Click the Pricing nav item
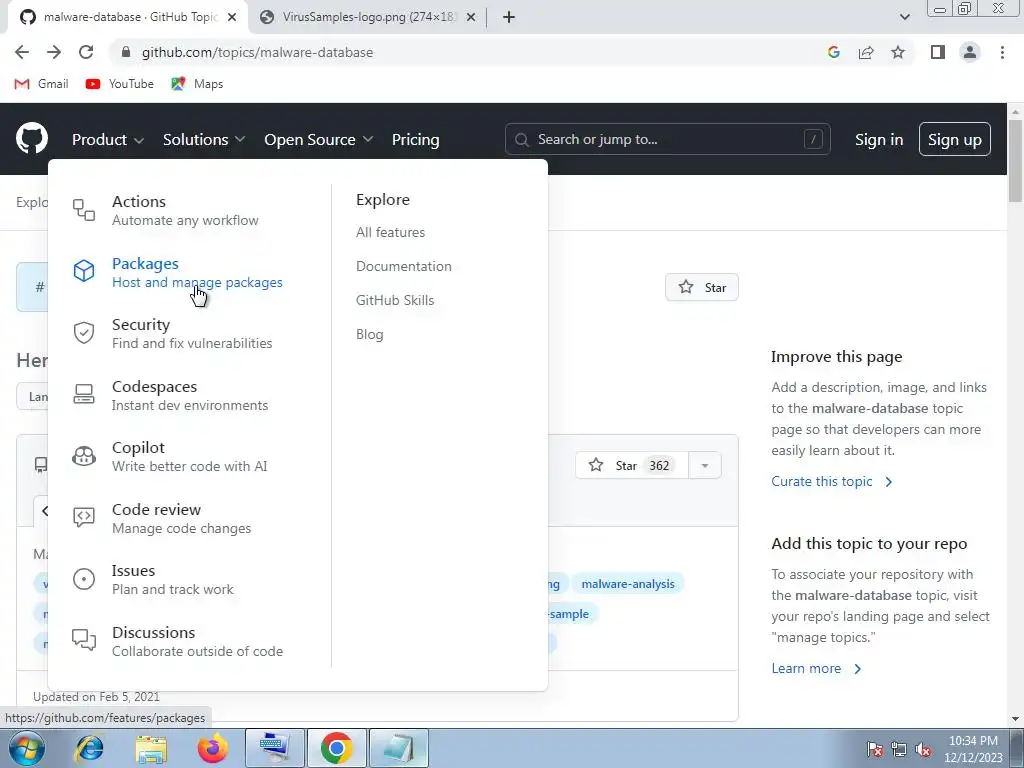 click(x=415, y=139)
